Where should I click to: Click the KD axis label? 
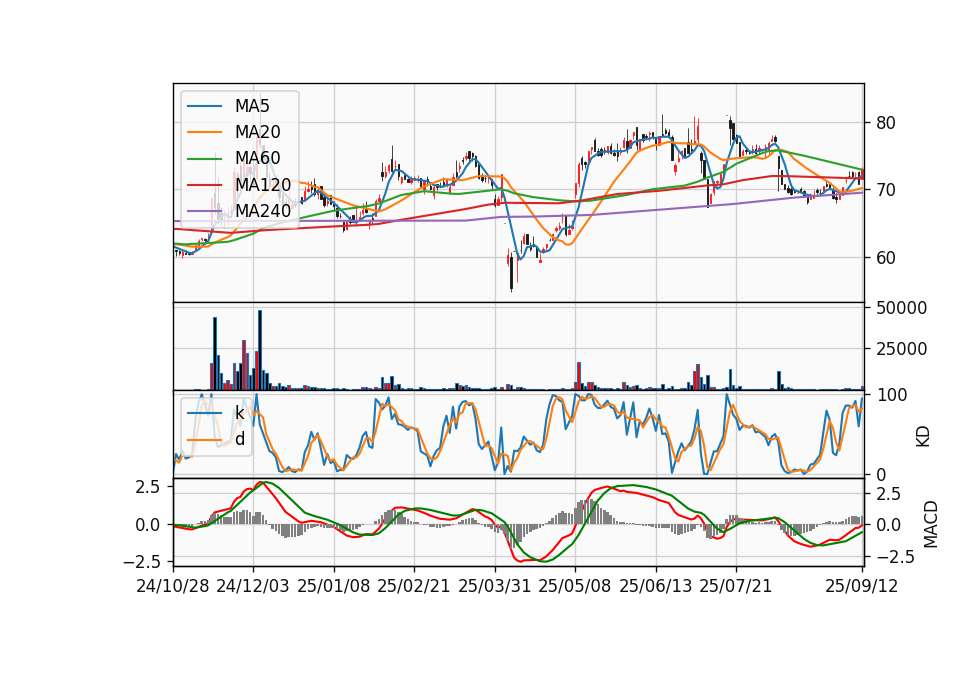(923, 437)
